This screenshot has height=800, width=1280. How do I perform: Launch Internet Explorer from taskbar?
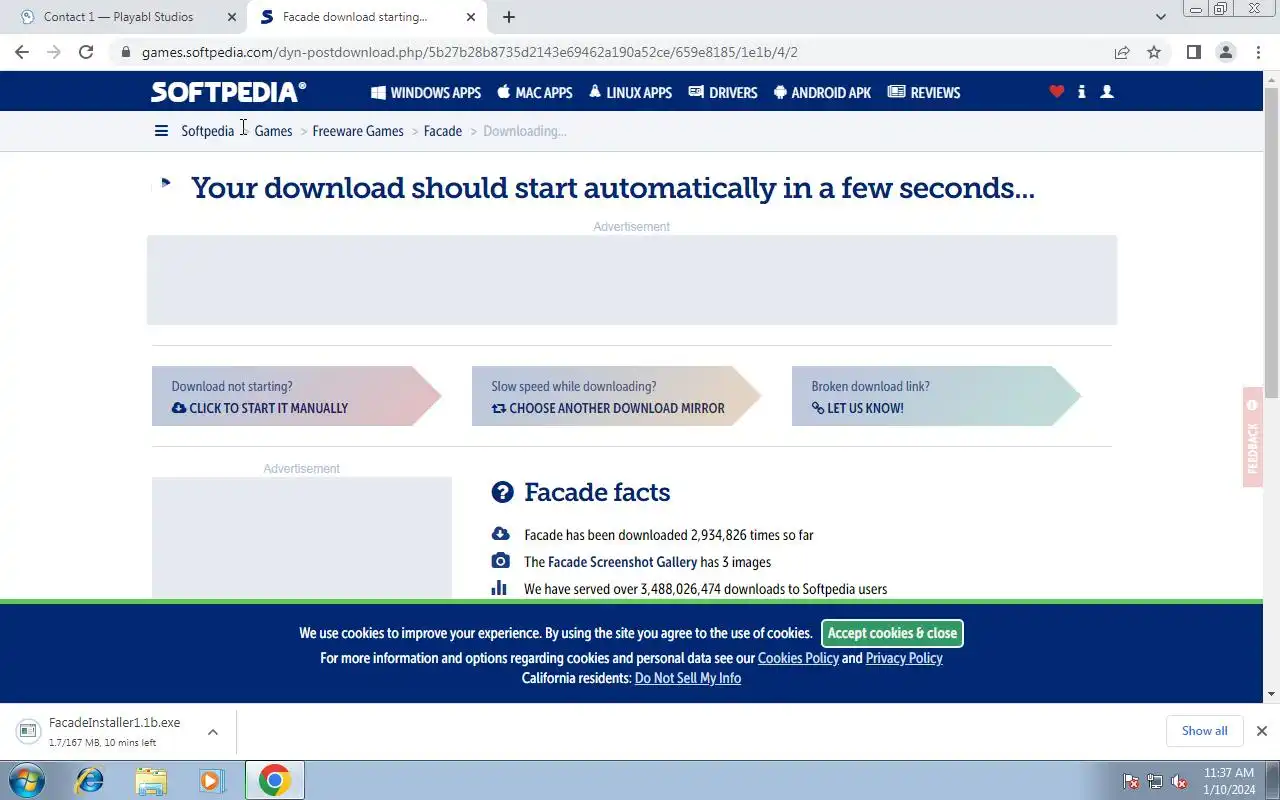coord(90,780)
